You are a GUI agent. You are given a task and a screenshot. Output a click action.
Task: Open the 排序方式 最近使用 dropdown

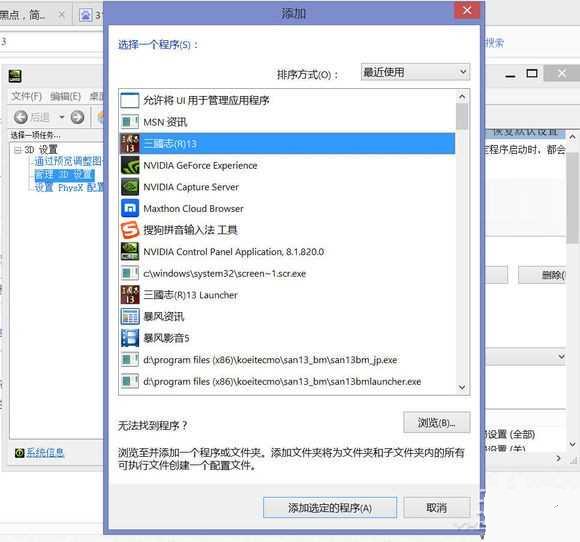[x=415, y=72]
